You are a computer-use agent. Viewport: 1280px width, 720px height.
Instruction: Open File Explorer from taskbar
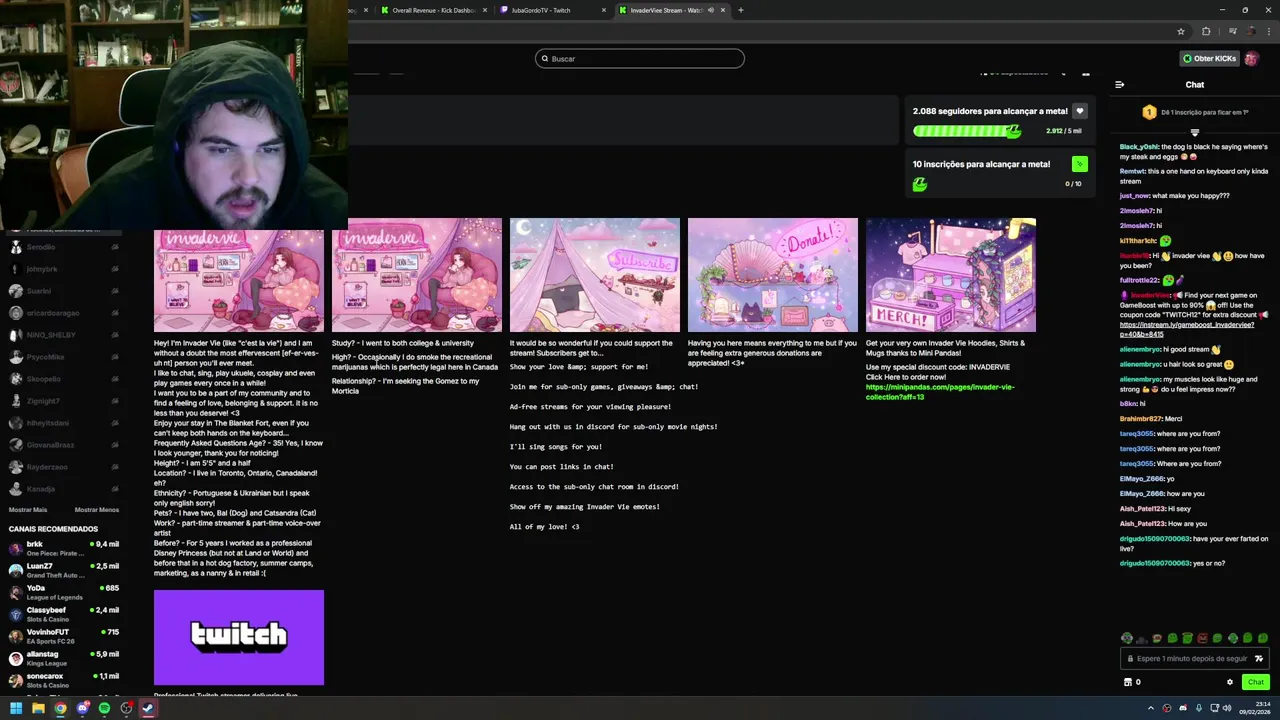point(38,708)
